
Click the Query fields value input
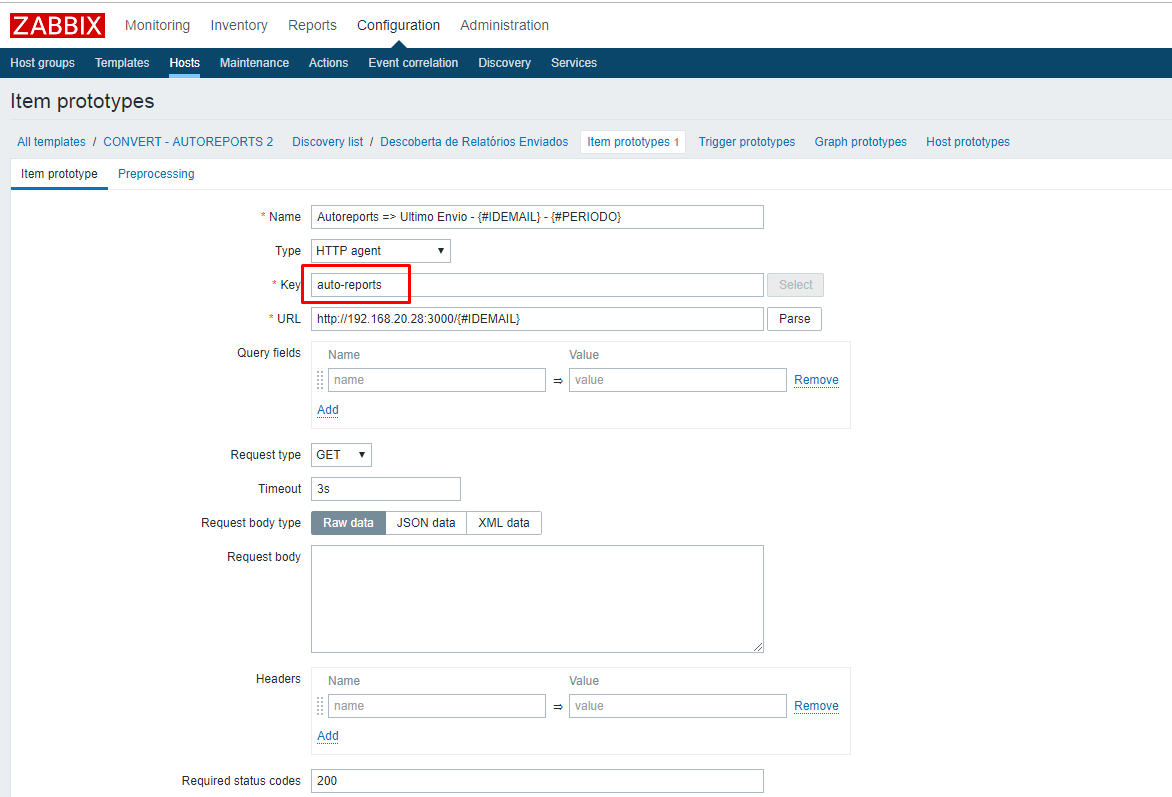point(677,380)
